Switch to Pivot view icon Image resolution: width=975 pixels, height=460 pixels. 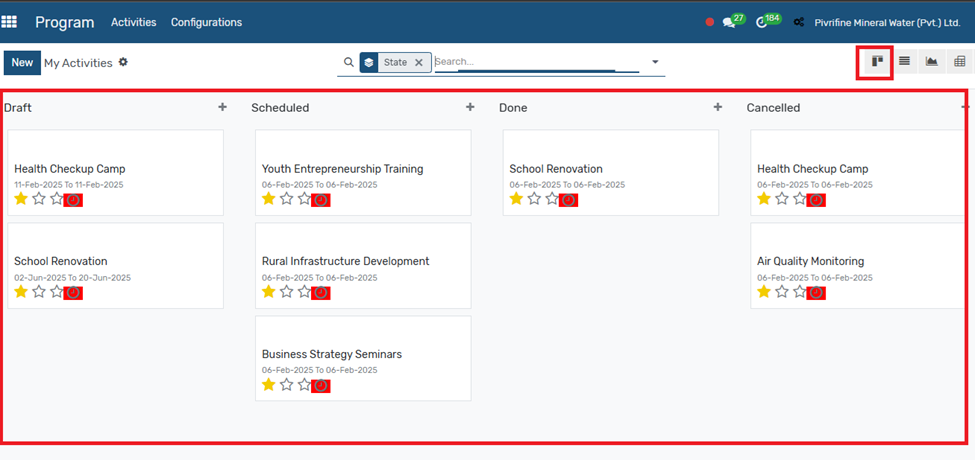(x=959, y=61)
